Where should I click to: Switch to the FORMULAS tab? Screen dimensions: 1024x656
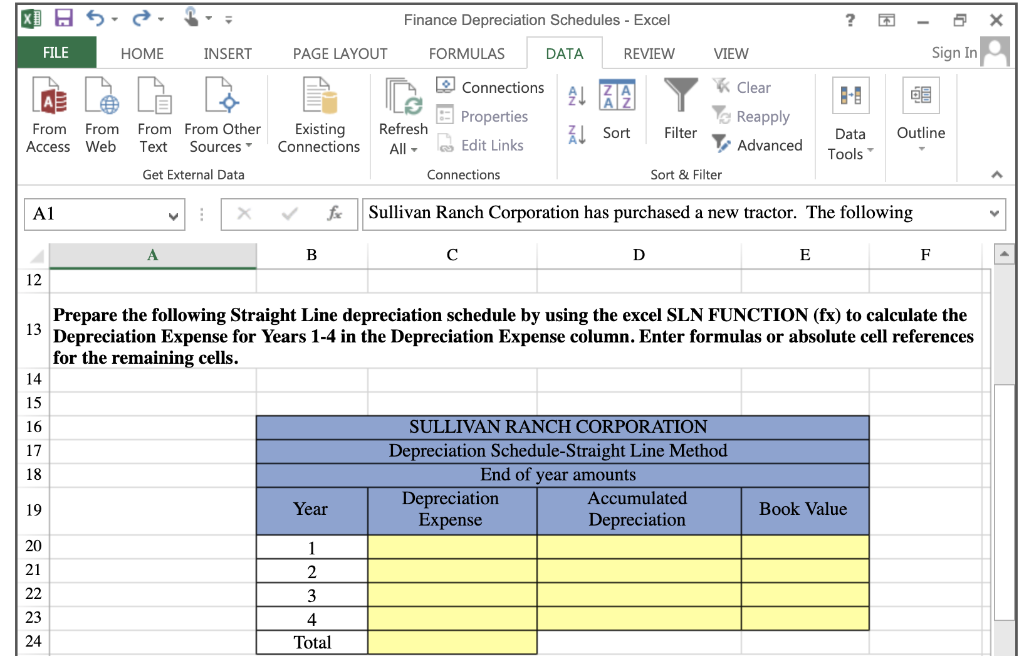[x=467, y=53]
